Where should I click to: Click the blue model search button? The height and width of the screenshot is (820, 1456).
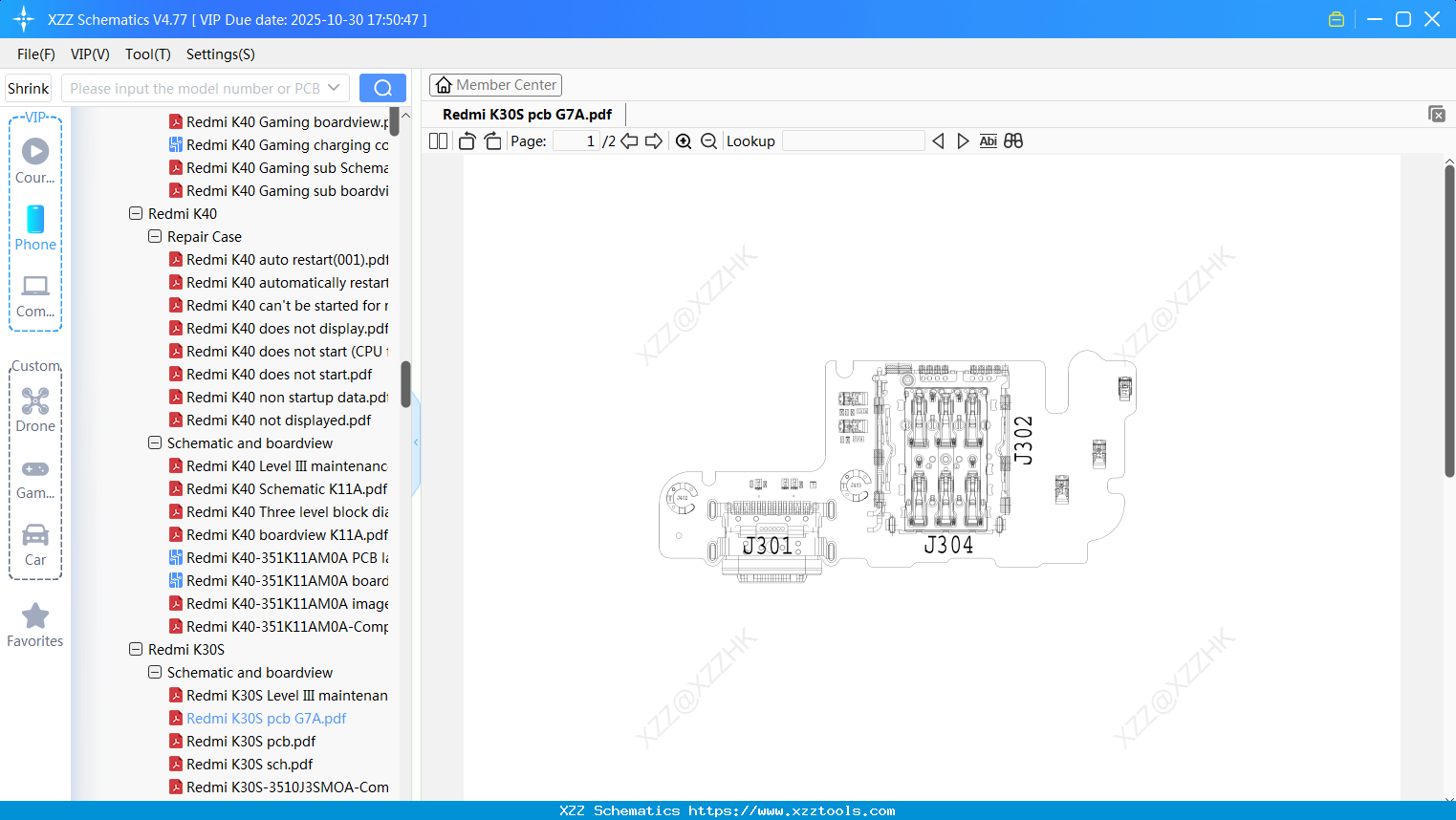[x=382, y=88]
